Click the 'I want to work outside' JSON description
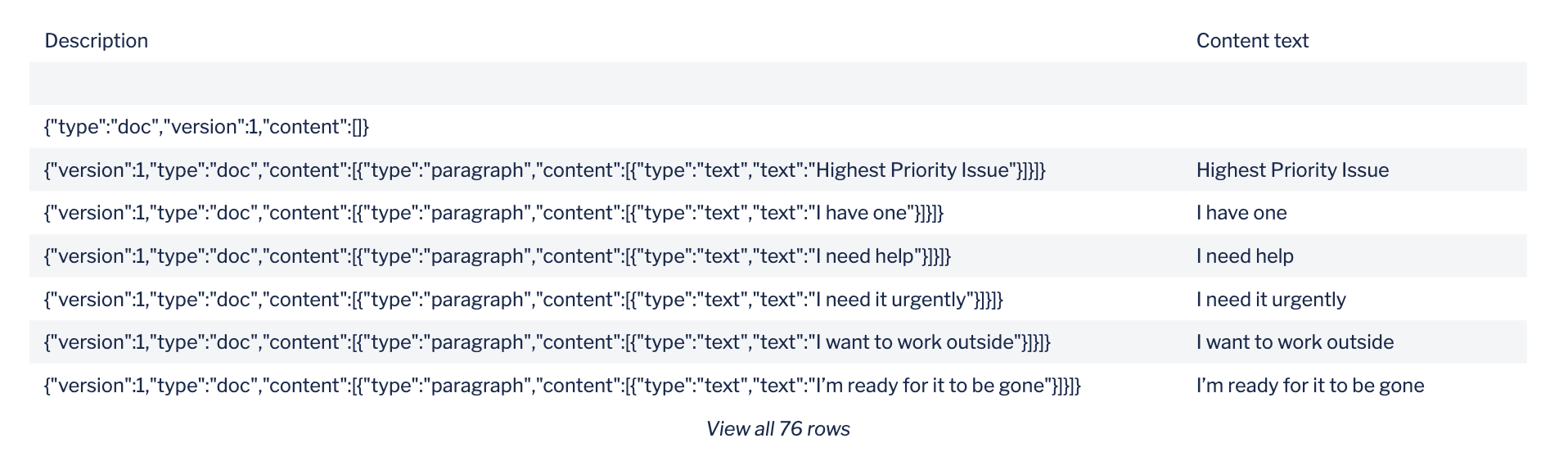This screenshot has width=1568, height=470. tap(547, 342)
